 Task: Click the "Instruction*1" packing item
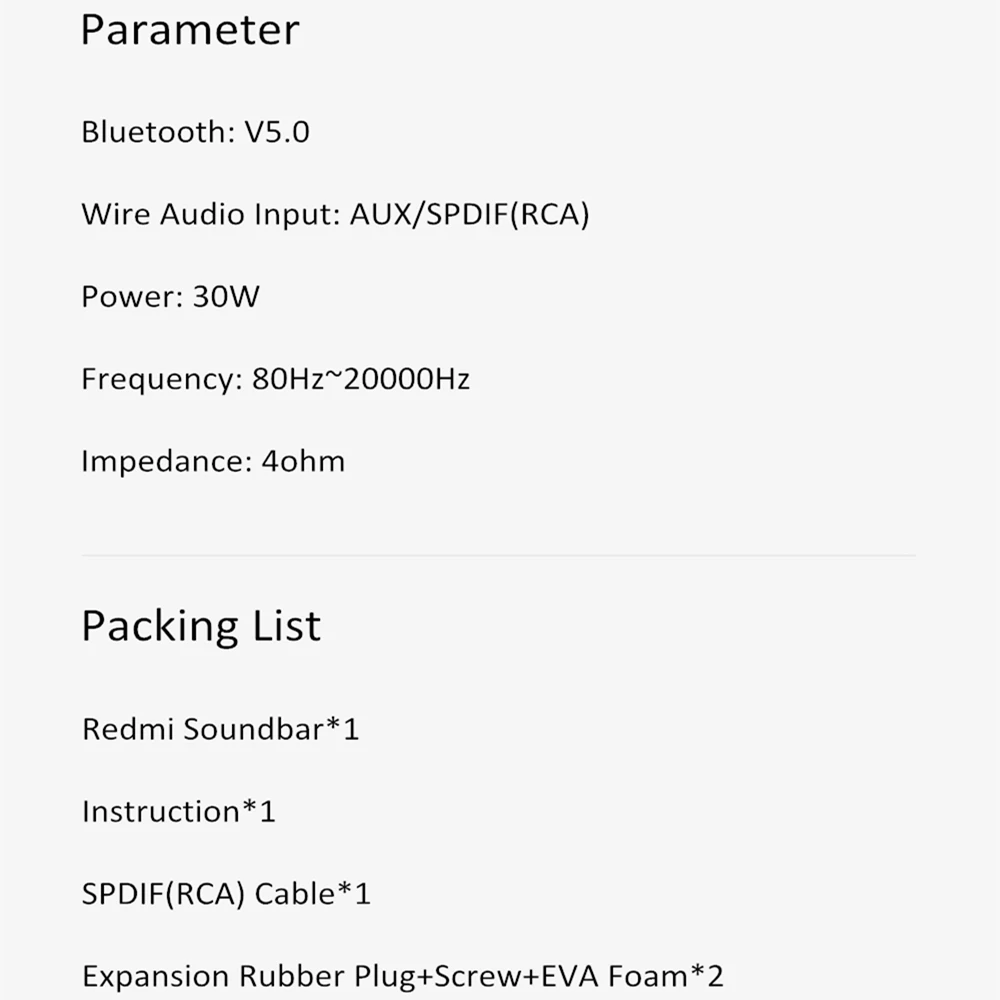pos(178,811)
